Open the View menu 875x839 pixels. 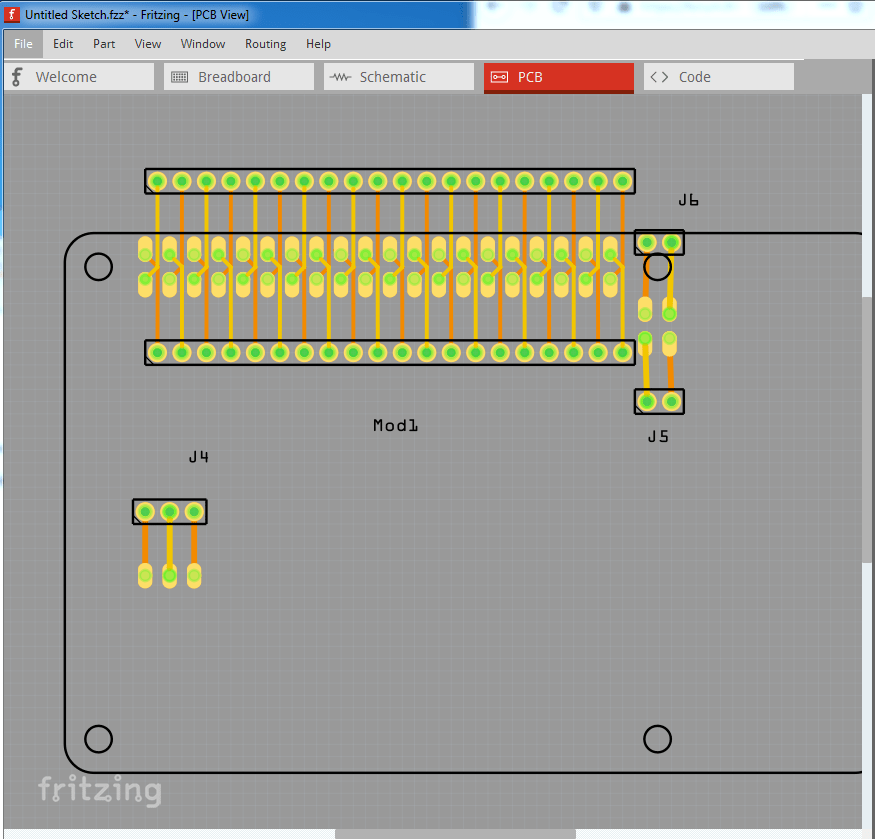click(x=148, y=44)
